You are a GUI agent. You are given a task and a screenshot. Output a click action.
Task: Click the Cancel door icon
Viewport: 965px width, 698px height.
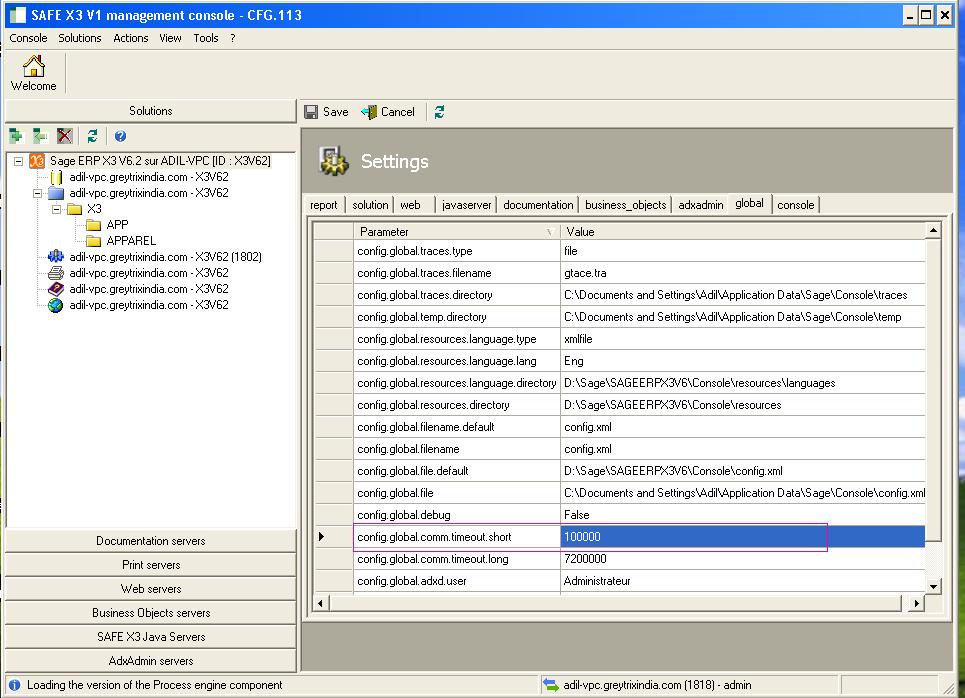(x=369, y=111)
